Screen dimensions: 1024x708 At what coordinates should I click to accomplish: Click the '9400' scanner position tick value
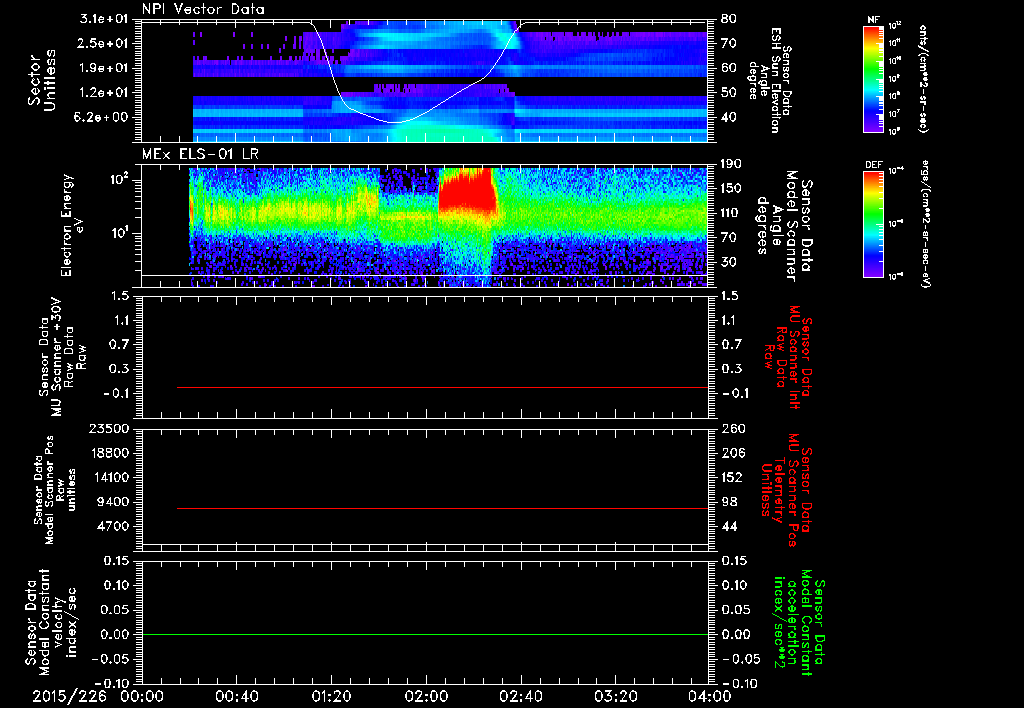coord(114,502)
